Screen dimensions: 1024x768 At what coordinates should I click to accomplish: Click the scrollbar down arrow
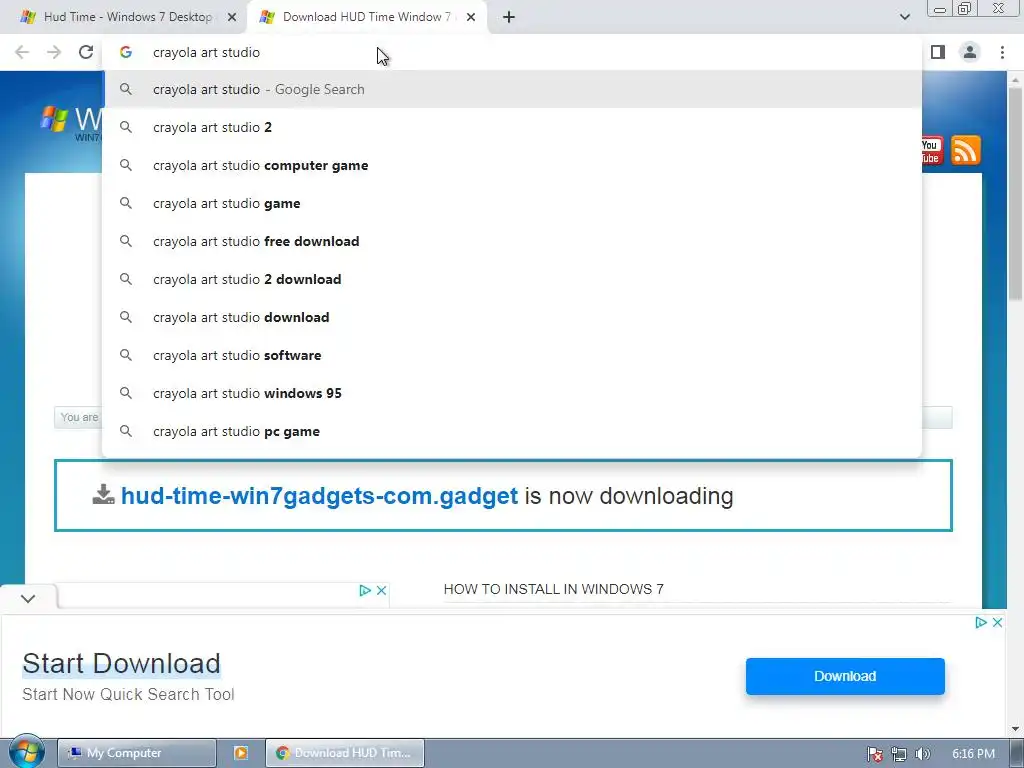pyautogui.click(x=1015, y=728)
